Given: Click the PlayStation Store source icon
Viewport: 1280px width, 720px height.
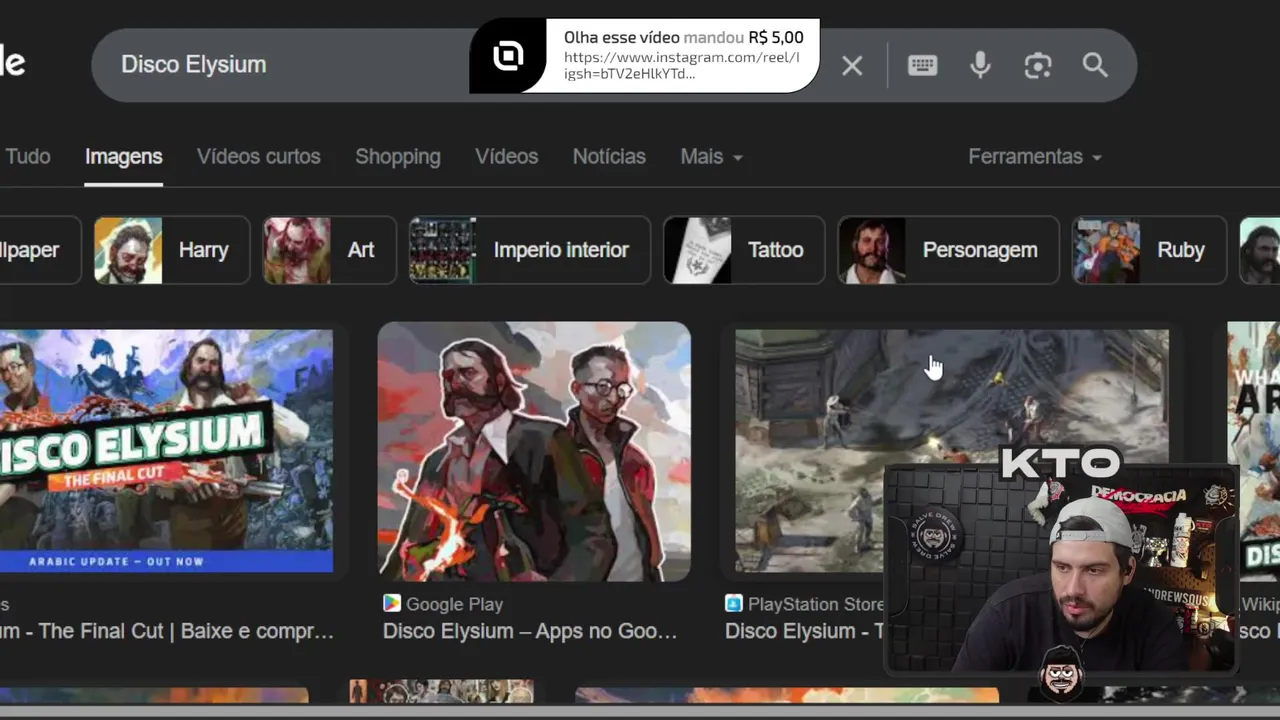Looking at the screenshot, I should pyautogui.click(x=734, y=603).
